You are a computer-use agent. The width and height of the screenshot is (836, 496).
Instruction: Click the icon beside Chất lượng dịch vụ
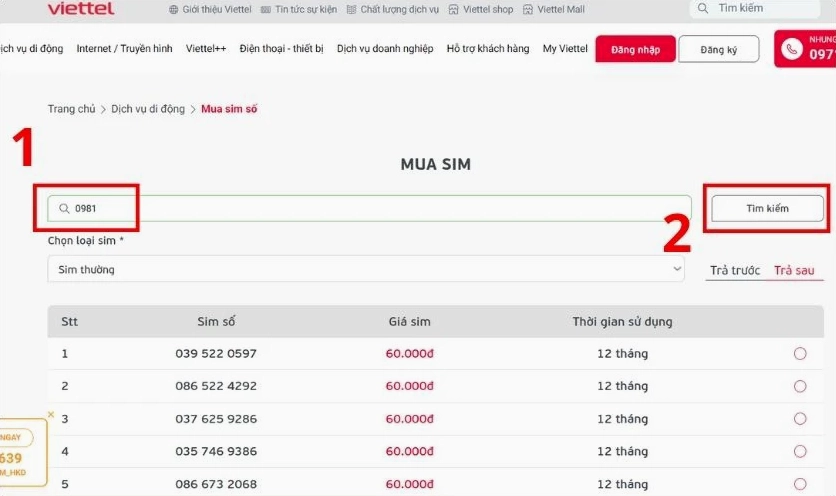coord(351,10)
